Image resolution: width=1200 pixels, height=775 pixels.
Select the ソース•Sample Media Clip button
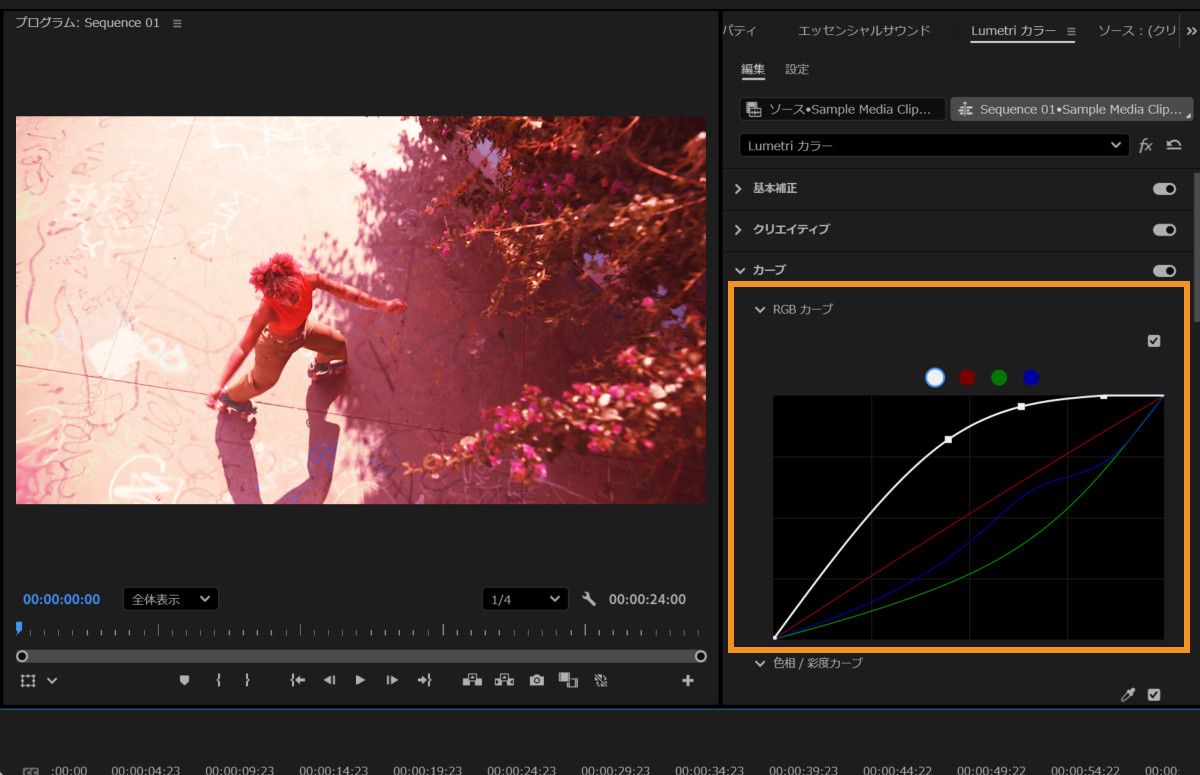click(x=842, y=109)
